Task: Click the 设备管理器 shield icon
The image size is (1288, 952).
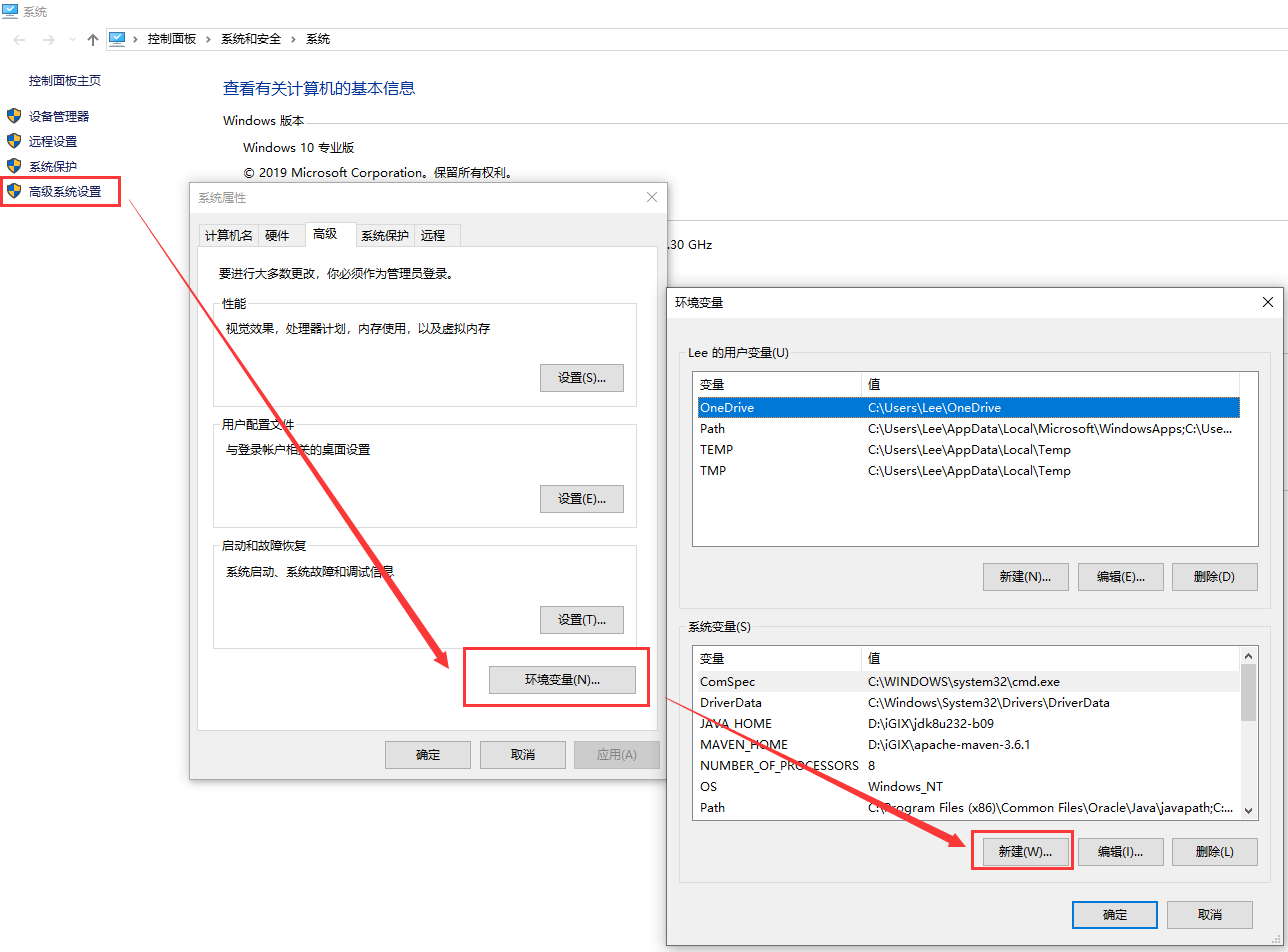Action: point(14,115)
